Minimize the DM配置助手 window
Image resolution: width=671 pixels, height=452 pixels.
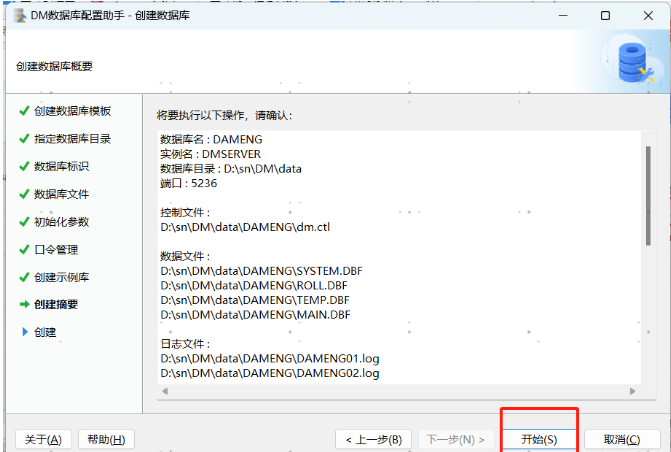[563, 16]
